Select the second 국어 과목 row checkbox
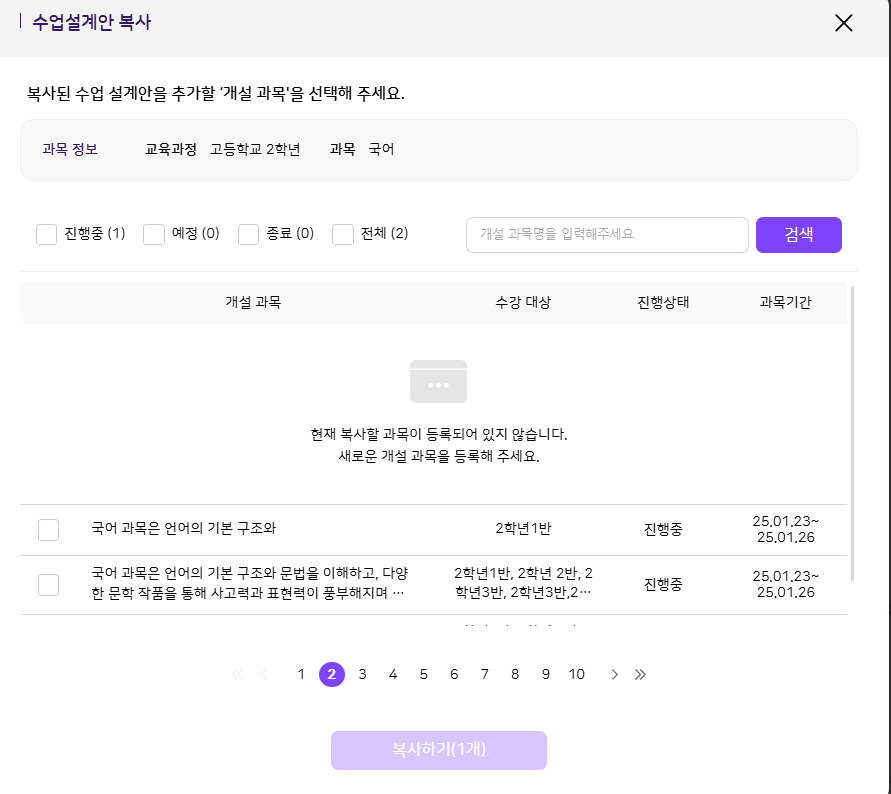 point(48,585)
